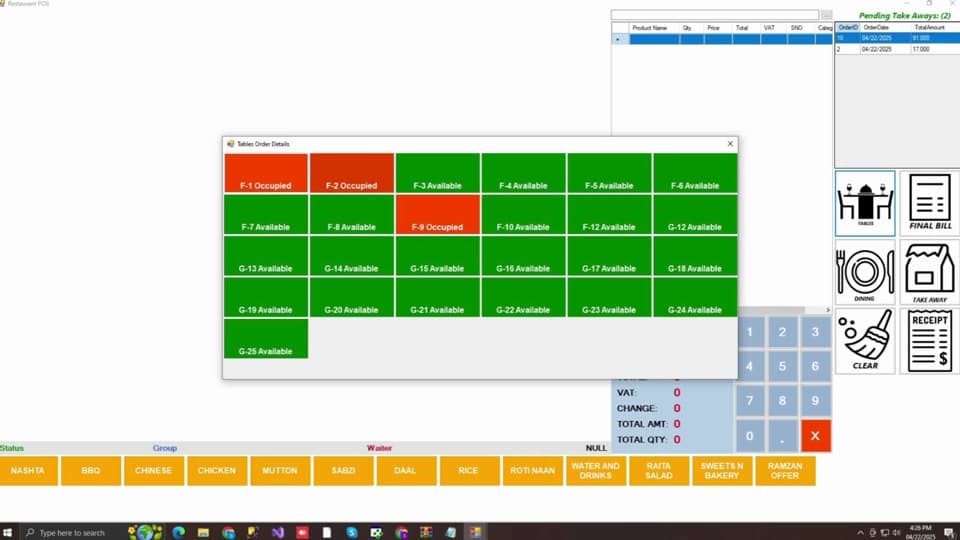Open SWEETS N BAKERY category

tap(722, 471)
